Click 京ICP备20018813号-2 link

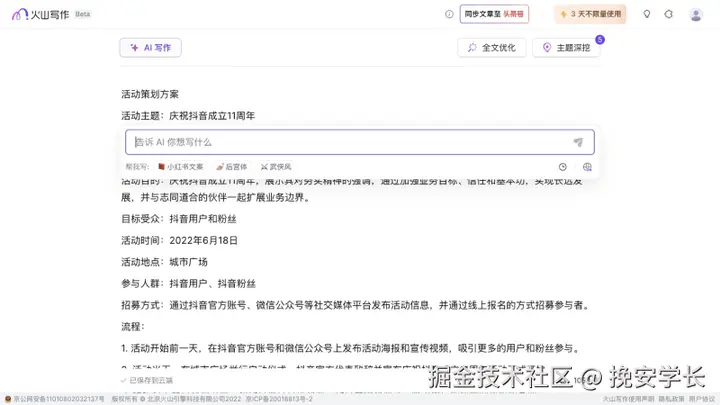(x=279, y=399)
